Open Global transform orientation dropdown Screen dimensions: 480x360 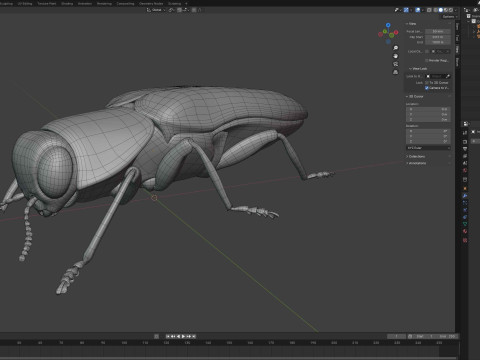[x=156, y=10]
